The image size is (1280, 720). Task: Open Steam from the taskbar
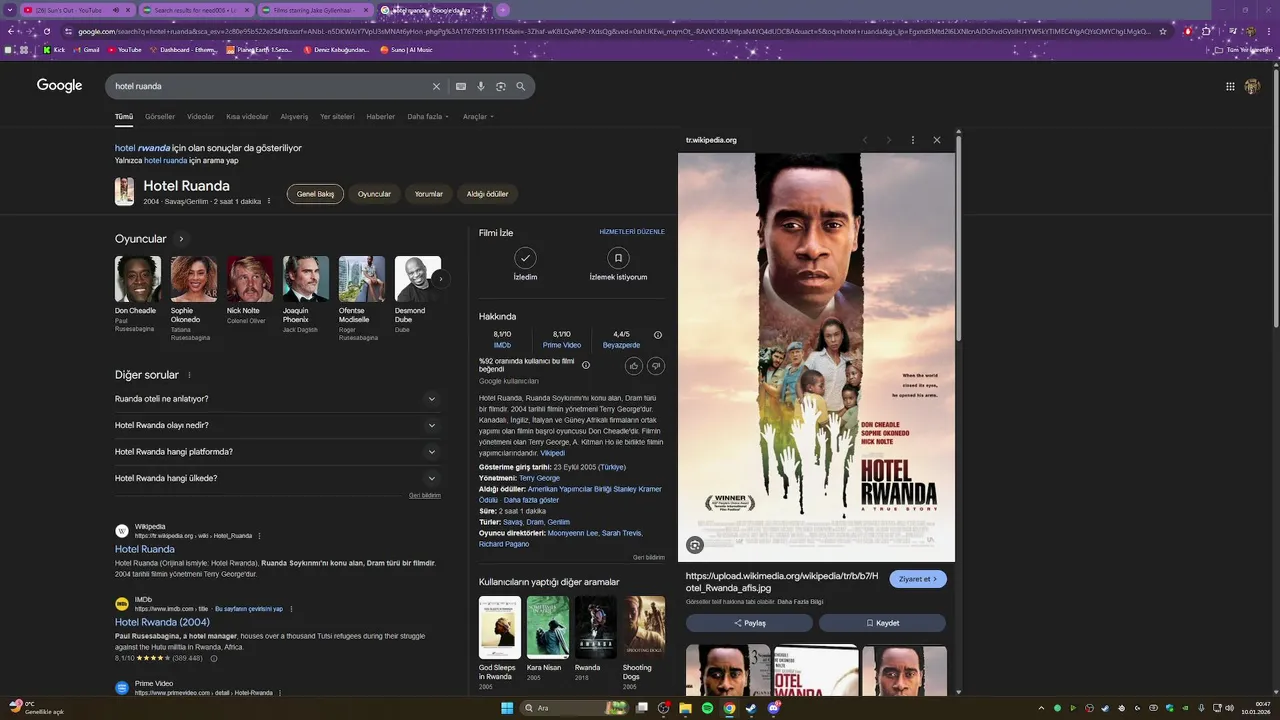751,708
